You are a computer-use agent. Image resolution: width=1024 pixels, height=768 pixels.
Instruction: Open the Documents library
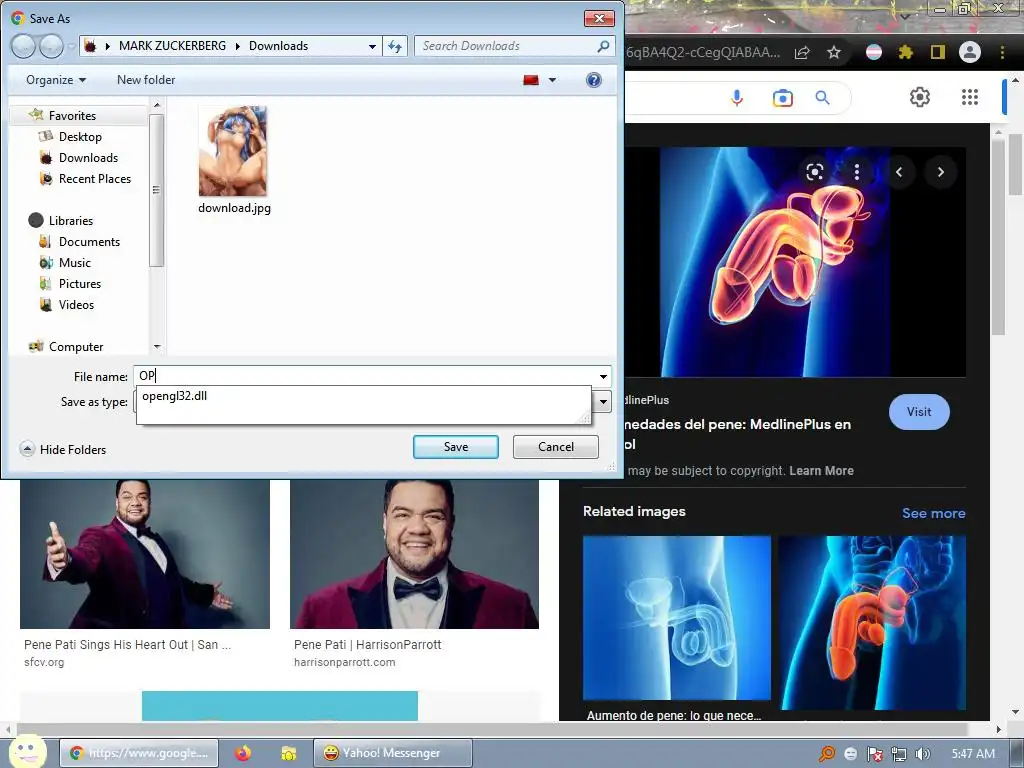[x=89, y=242]
